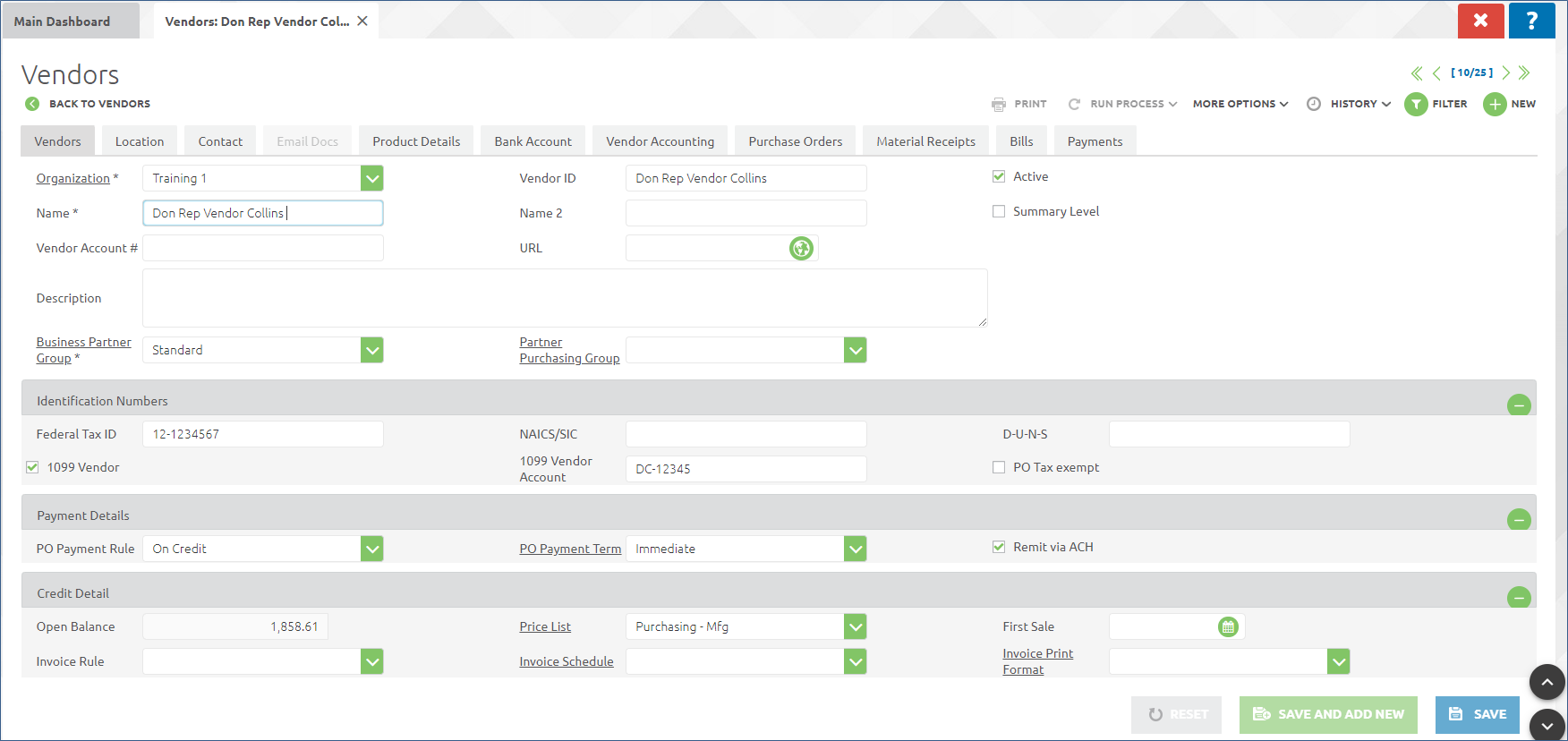Image resolution: width=1568 pixels, height=741 pixels.
Task: Click into the Federal Tax ID field
Action: (x=263, y=435)
